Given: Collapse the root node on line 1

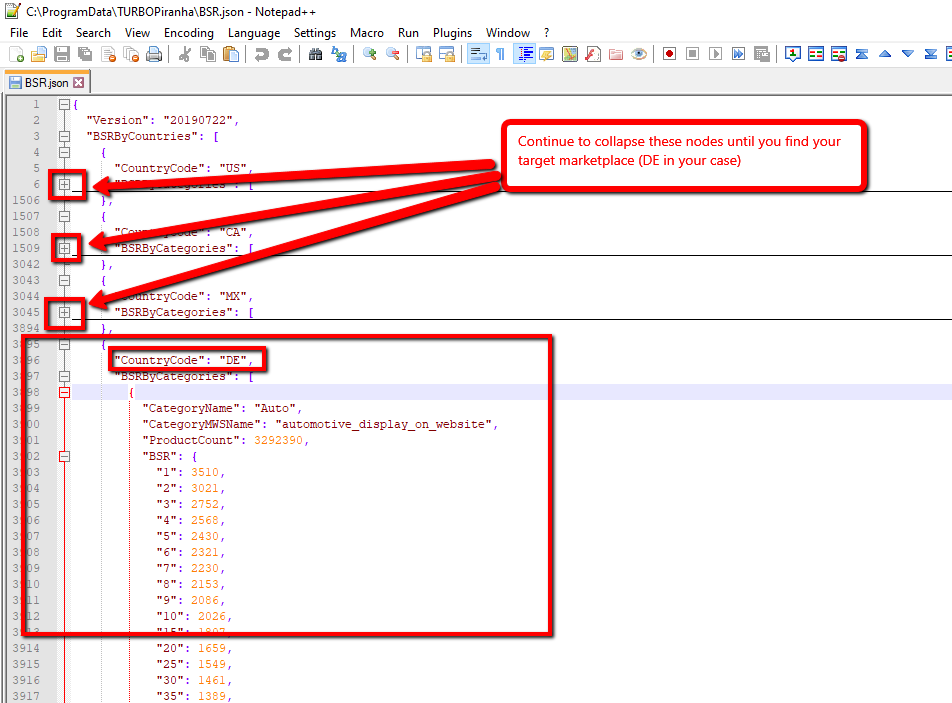Looking at the screenshot, I should tap(64, 104).
